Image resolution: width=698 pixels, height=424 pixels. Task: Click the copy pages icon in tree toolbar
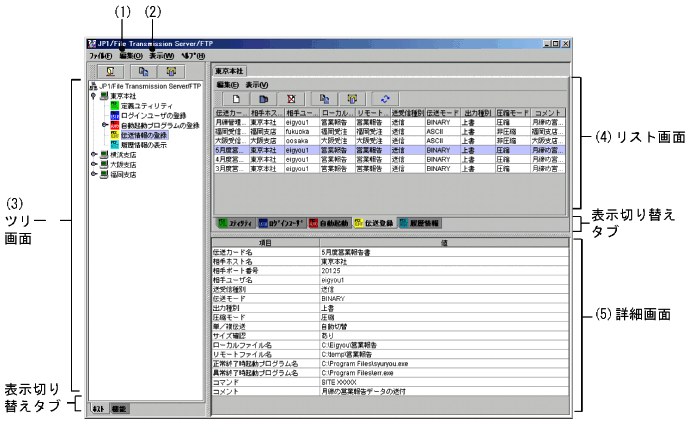click(142, 72)
